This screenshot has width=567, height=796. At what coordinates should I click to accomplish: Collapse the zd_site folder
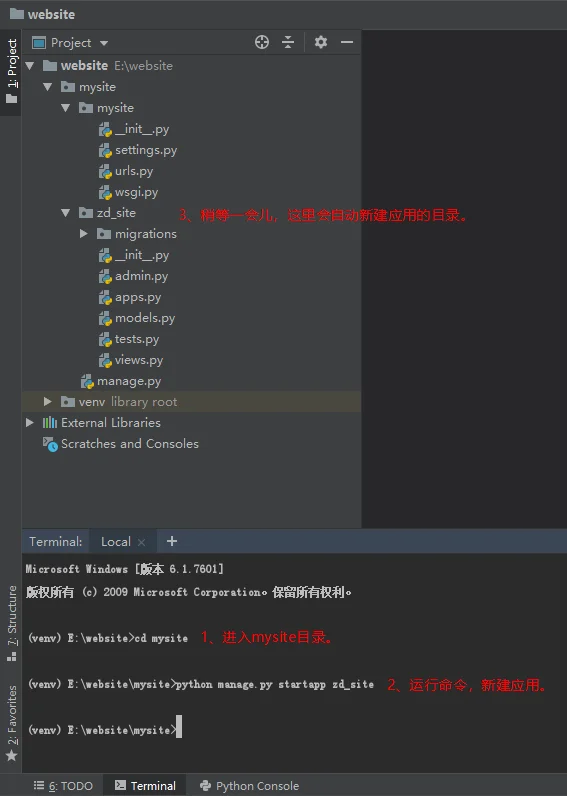pos(65,213)
